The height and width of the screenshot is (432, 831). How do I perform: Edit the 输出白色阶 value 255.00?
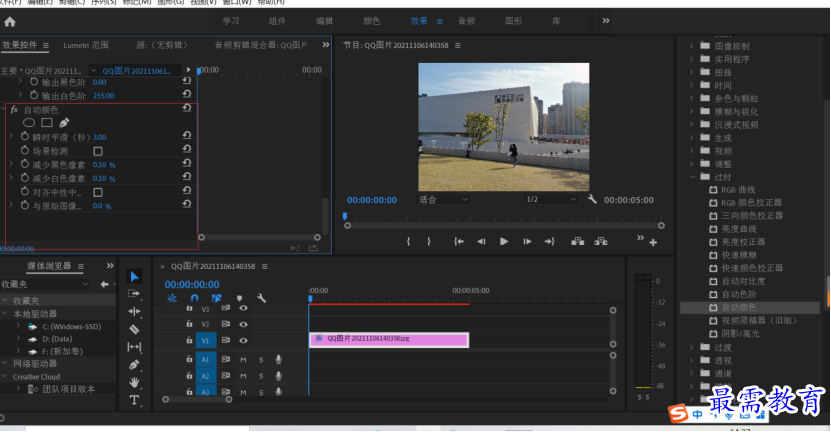(x=103, y=96)
